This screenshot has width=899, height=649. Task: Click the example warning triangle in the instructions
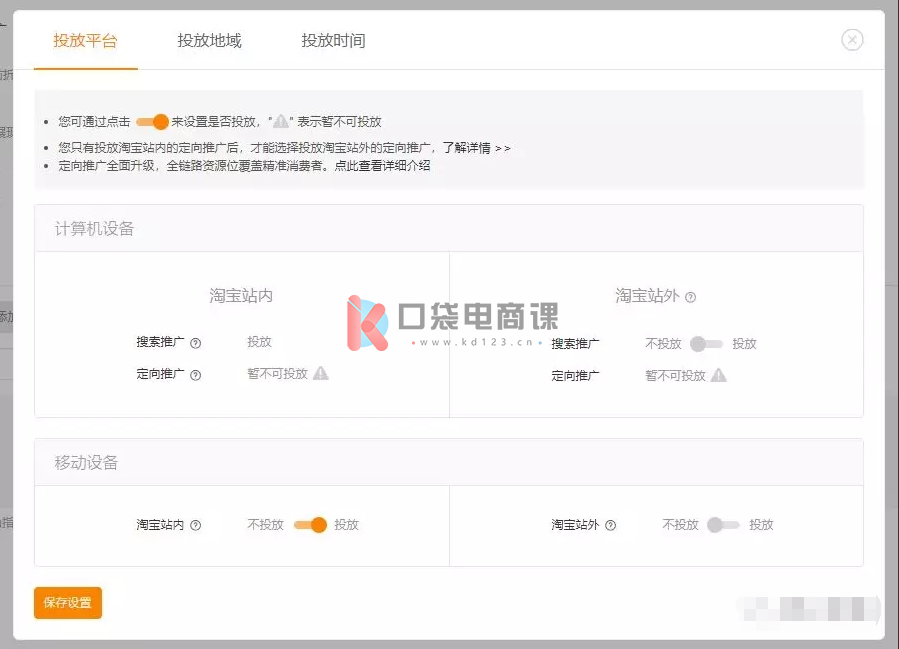coord(281,122)
